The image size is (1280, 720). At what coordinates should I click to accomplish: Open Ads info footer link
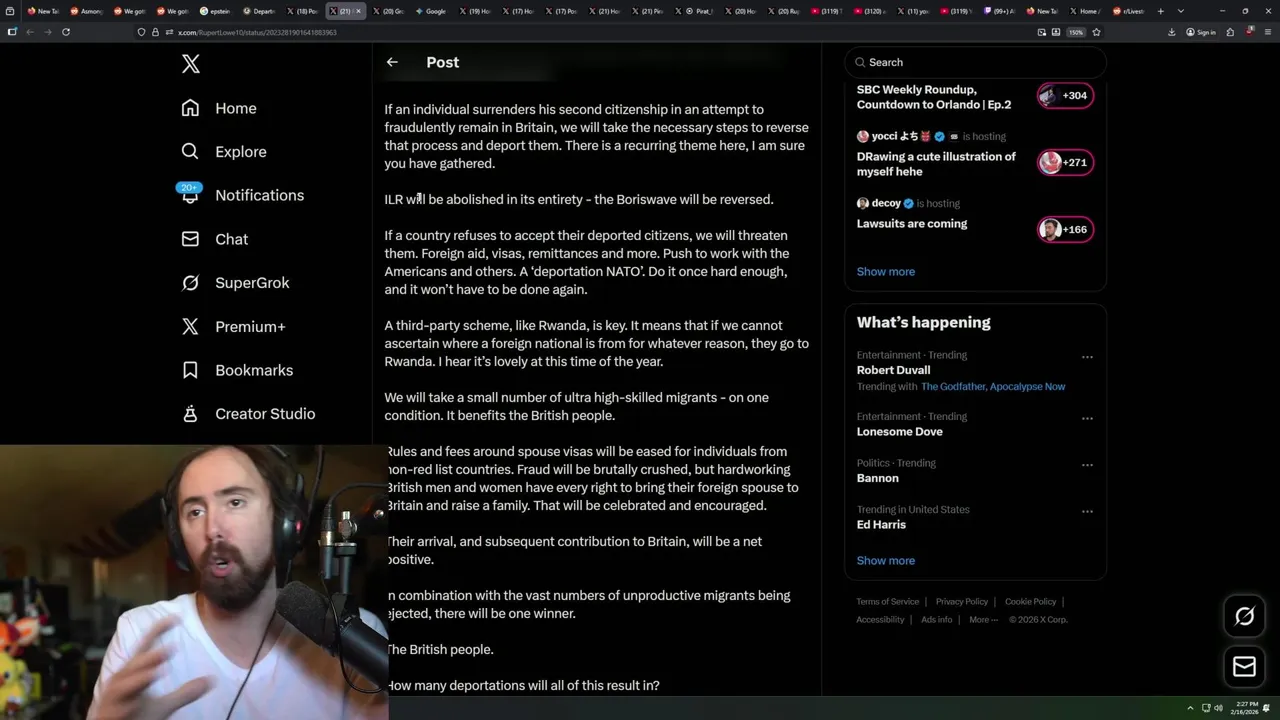(x=937, y=619)
